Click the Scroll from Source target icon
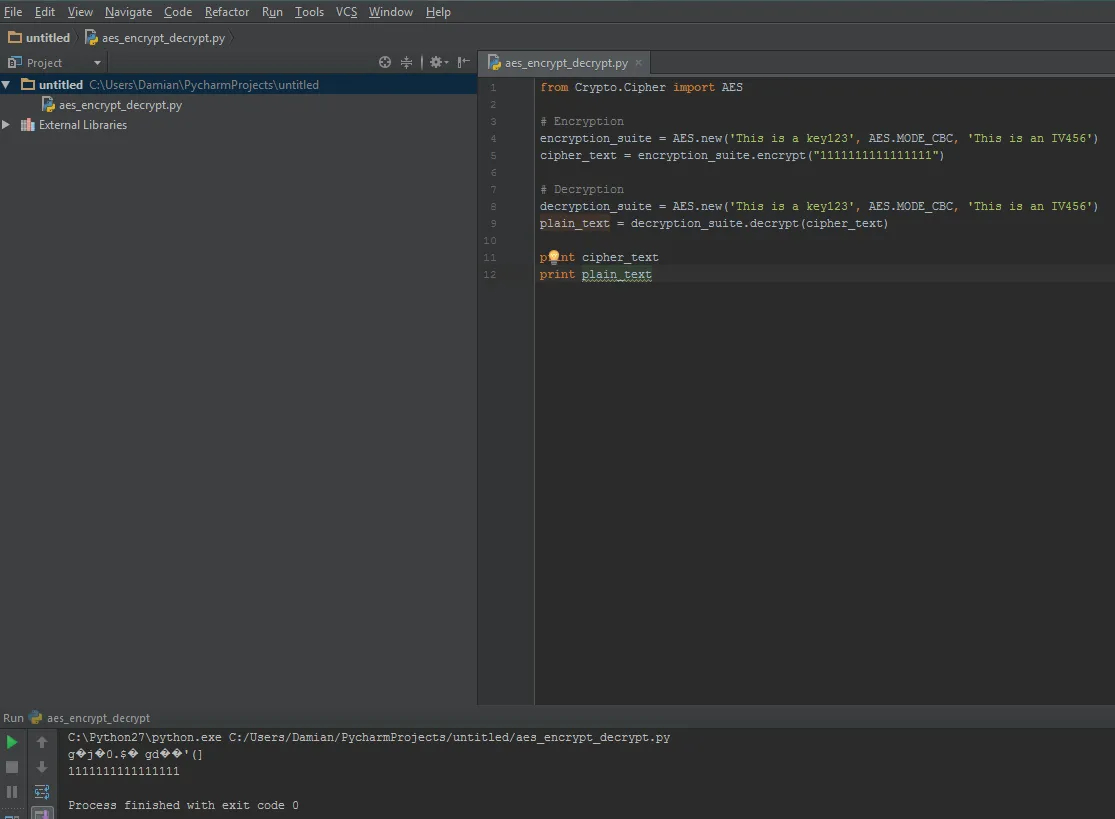 [x=385, y=62]
